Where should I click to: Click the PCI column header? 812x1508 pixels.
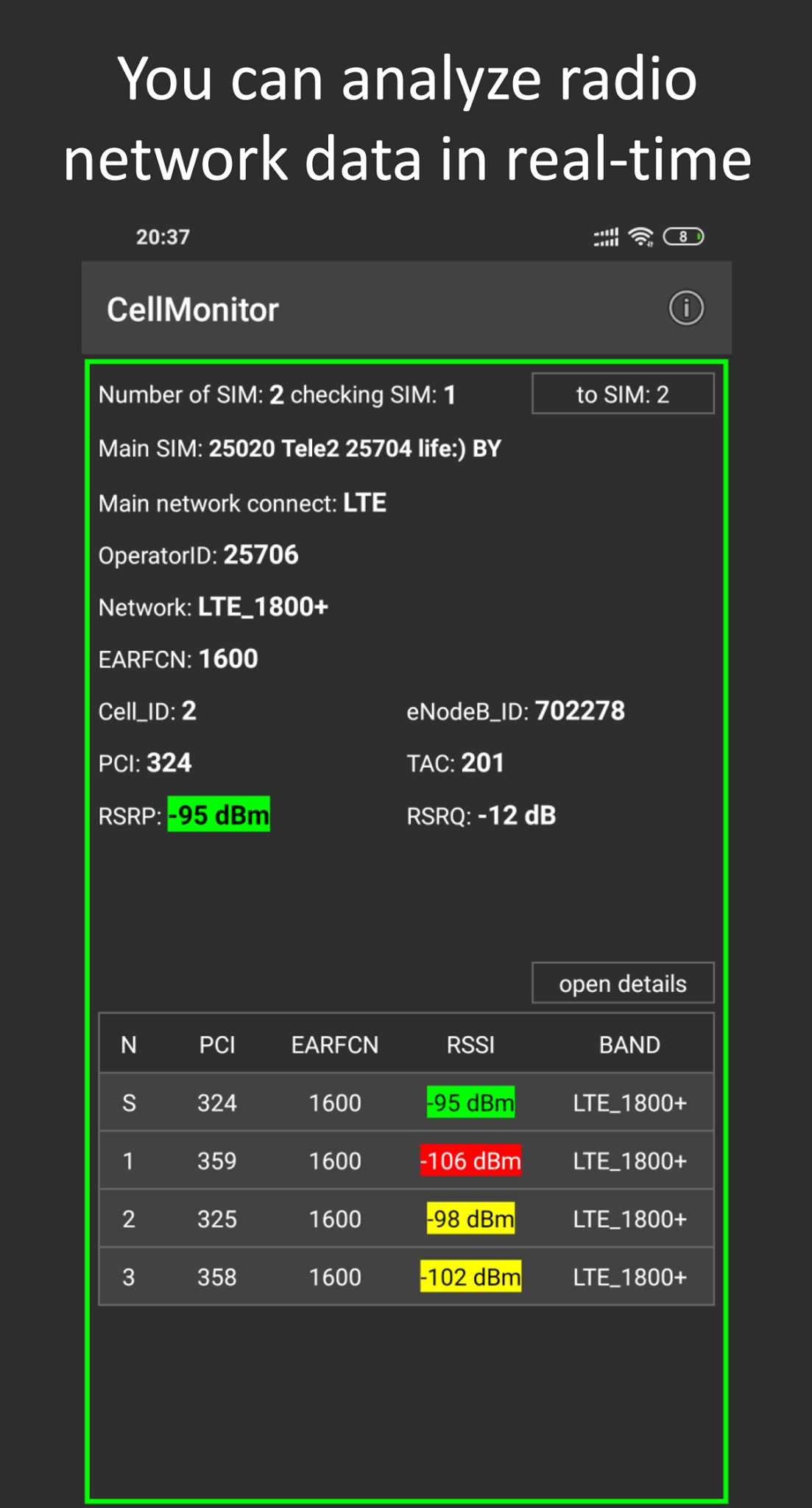pos(217,1045)
